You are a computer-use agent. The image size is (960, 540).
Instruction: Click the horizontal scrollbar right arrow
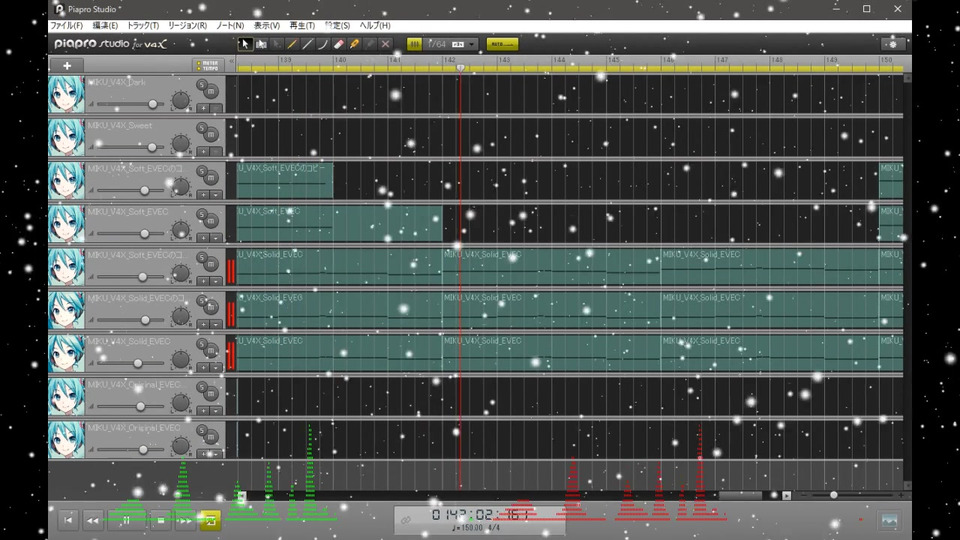pos(787,495)
